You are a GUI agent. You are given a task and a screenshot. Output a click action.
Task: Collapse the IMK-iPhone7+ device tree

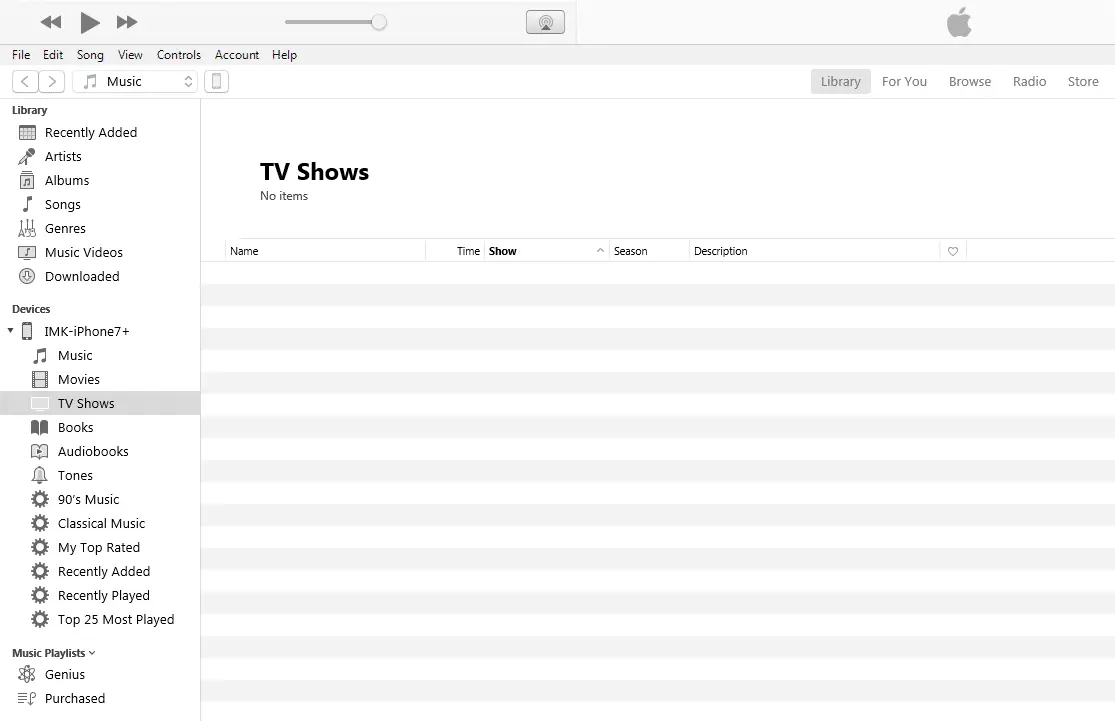click(x=11, y=331)
